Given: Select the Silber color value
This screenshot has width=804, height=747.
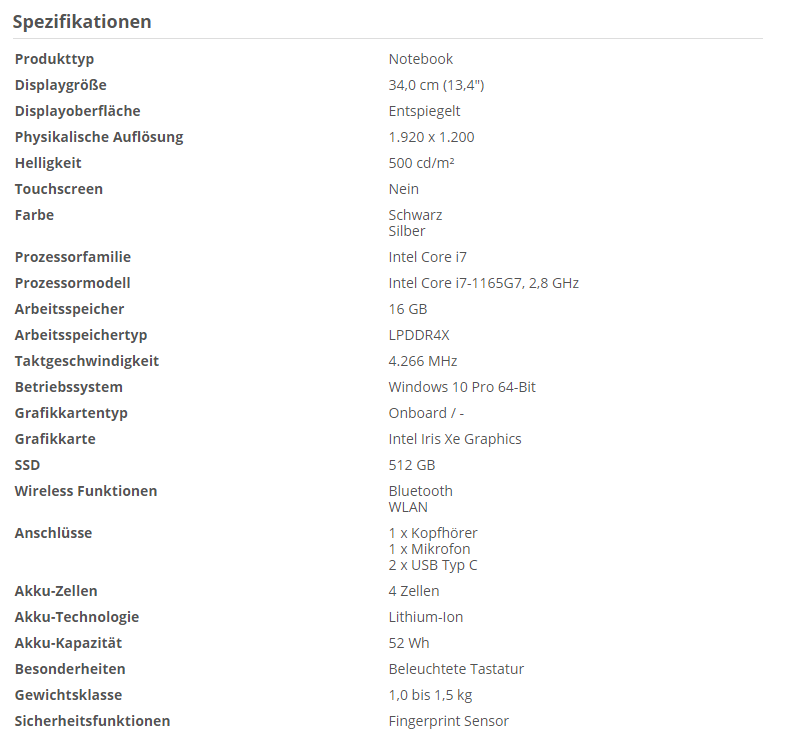Looking at the screenshot, I should coord(407,231).
